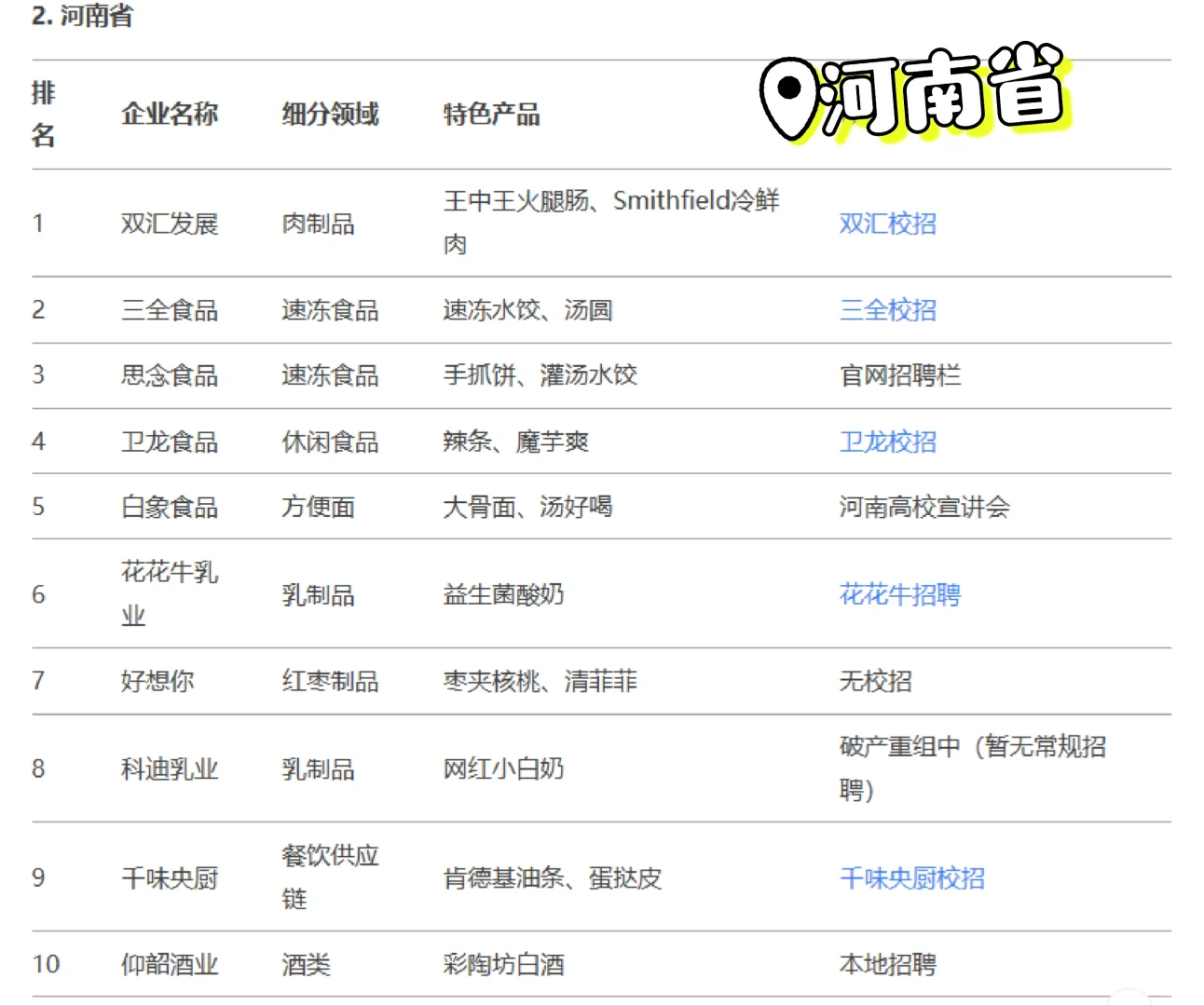This screenshot has width=1204, height=1006.
Task: Click the 破产重组中 recruitment note
Action: pyautogui.click(x=972, y=768)
